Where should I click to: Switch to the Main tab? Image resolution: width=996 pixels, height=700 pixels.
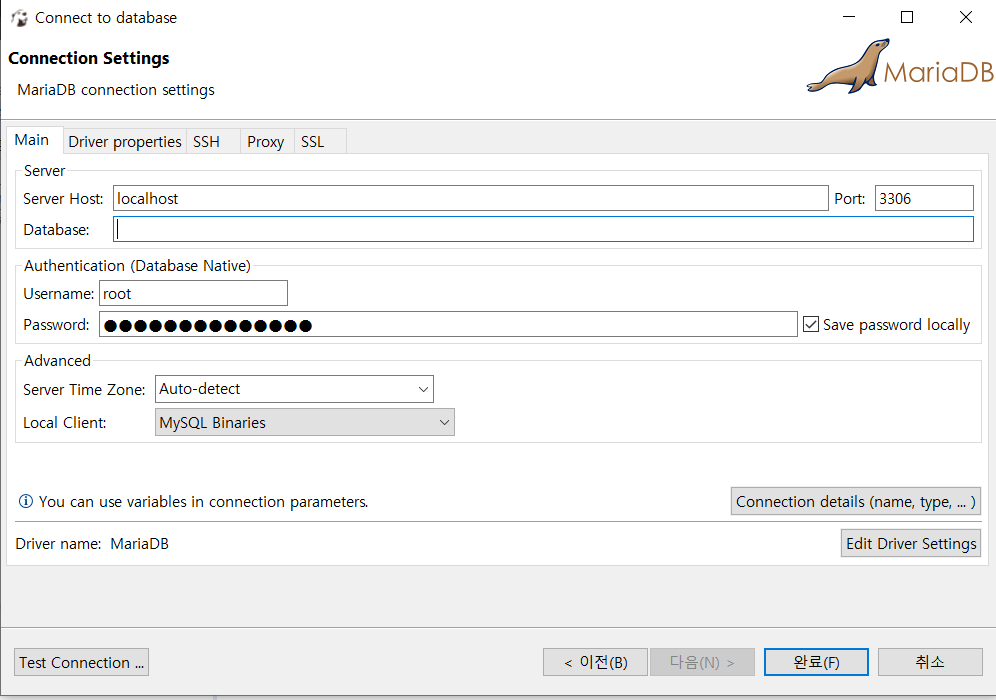click(32, 140)
